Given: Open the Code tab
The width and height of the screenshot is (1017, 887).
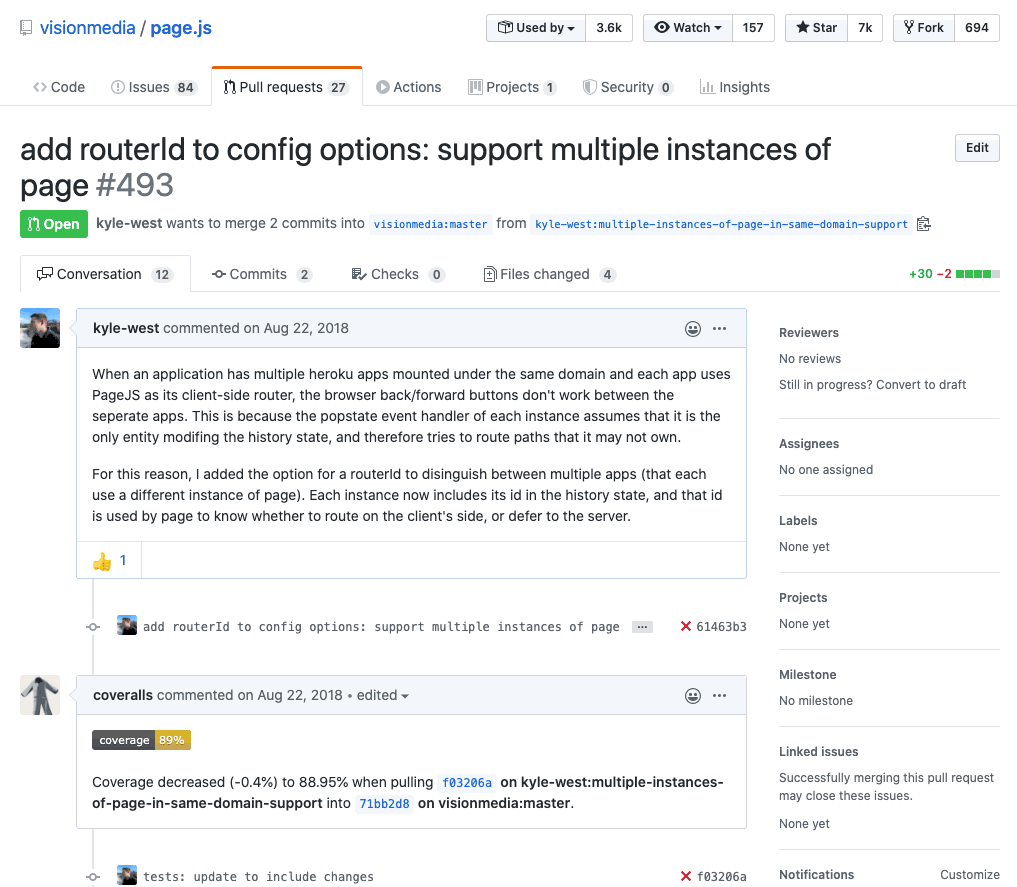Looking at the screenshot, I should pyautogui.click(x=59, y=87).
